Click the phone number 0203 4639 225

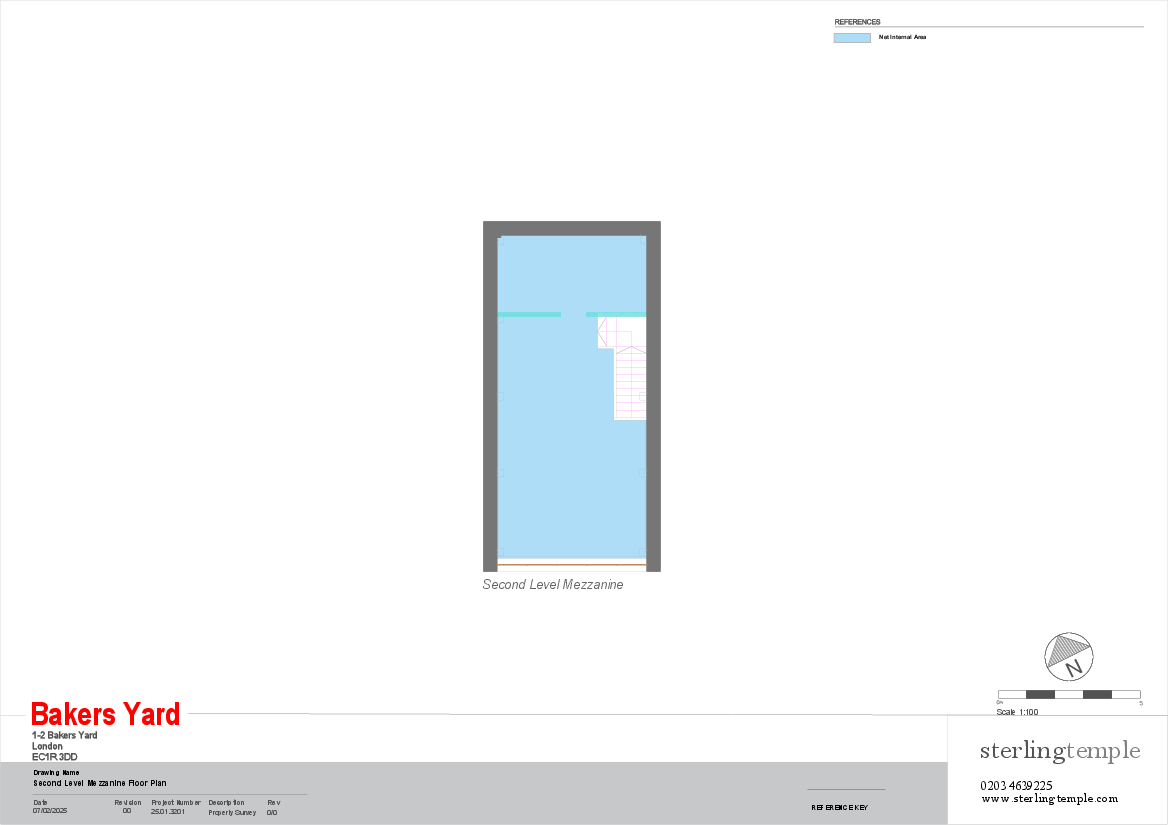[1016, 786]
